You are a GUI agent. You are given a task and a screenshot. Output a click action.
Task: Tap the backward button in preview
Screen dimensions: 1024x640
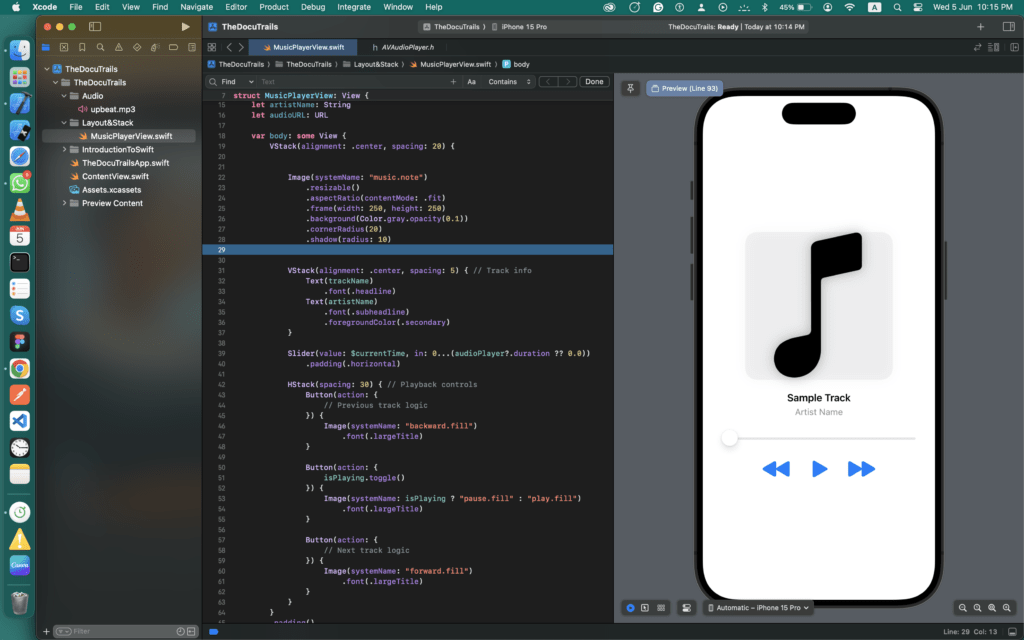[776, 469]
